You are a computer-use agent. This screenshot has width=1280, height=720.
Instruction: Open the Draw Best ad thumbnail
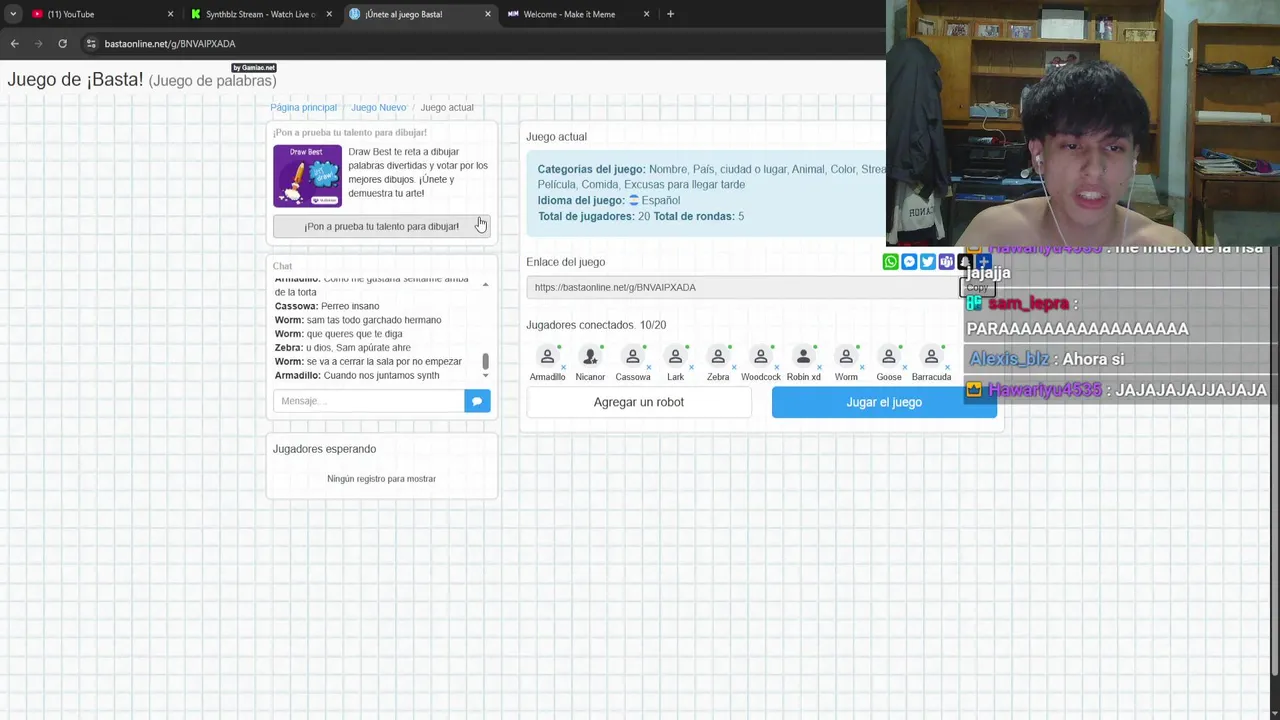click(x=307, y=176)
